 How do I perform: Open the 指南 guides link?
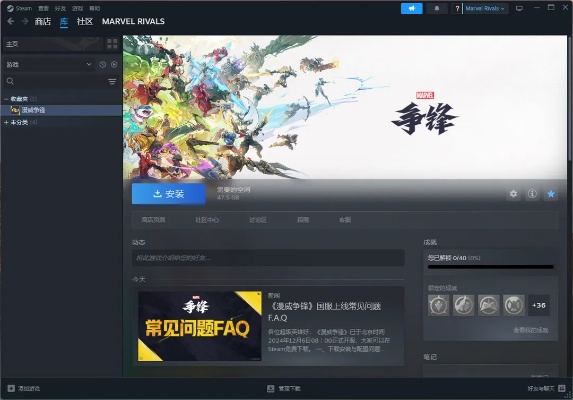click(303, 220)
